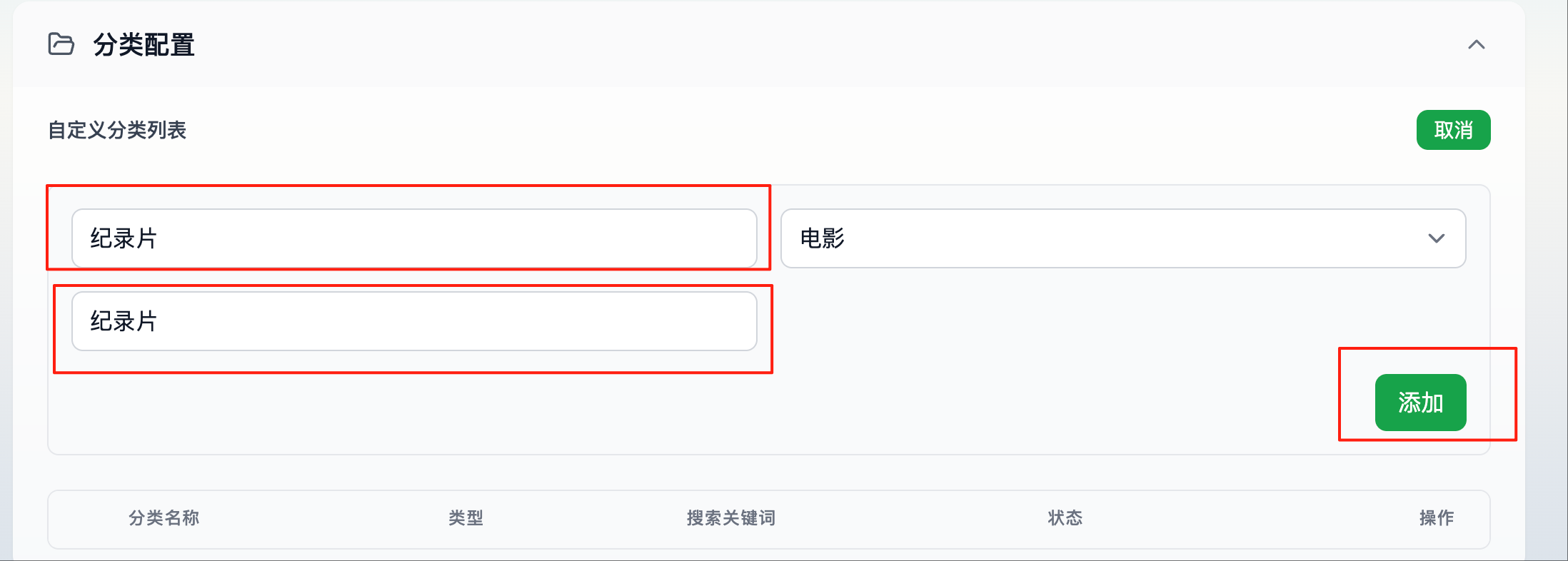Collapse the 分类配置 section with the chevron
This screenshot has width=1568, height=561.
tap(1476, 45)
